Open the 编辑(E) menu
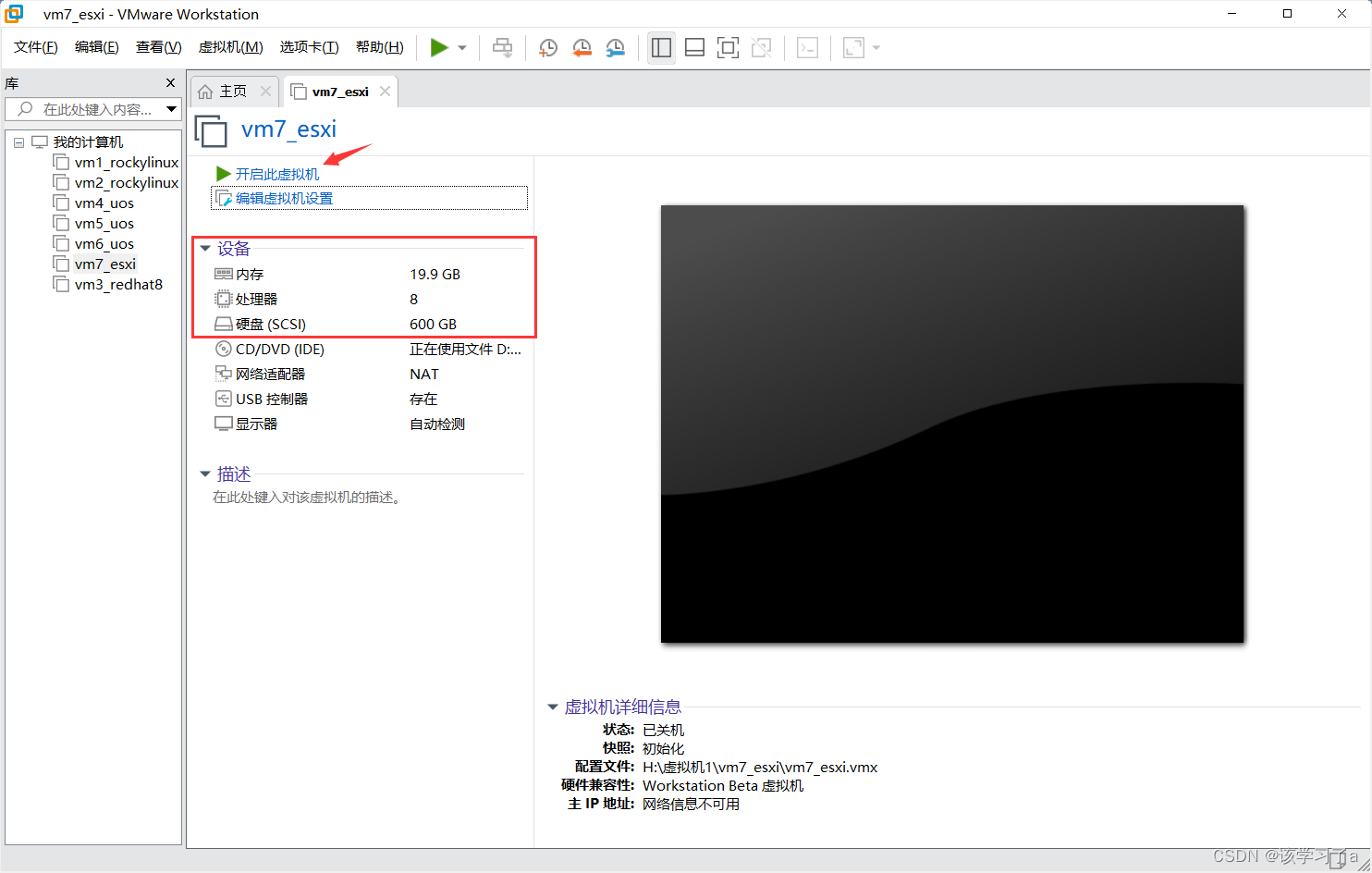 [97, 47]
